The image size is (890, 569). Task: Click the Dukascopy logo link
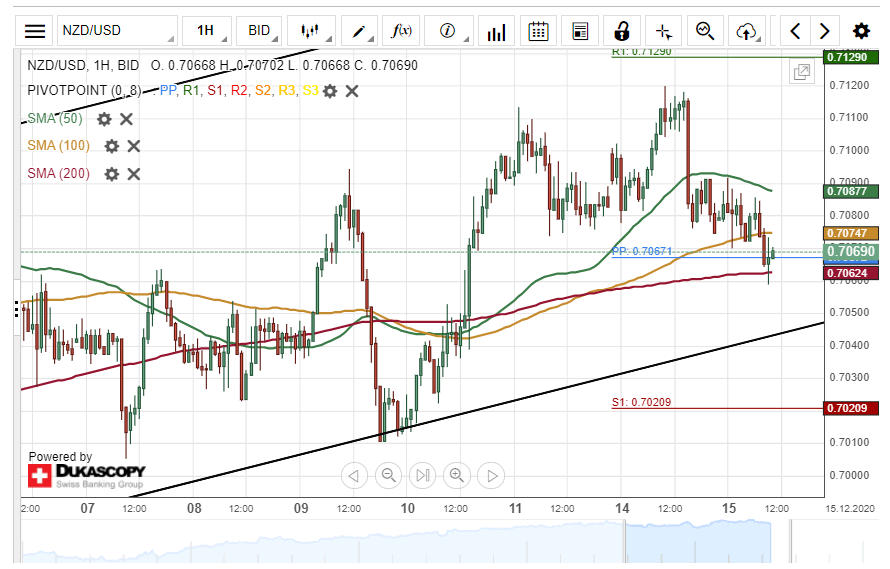click(x=87, y=472)
